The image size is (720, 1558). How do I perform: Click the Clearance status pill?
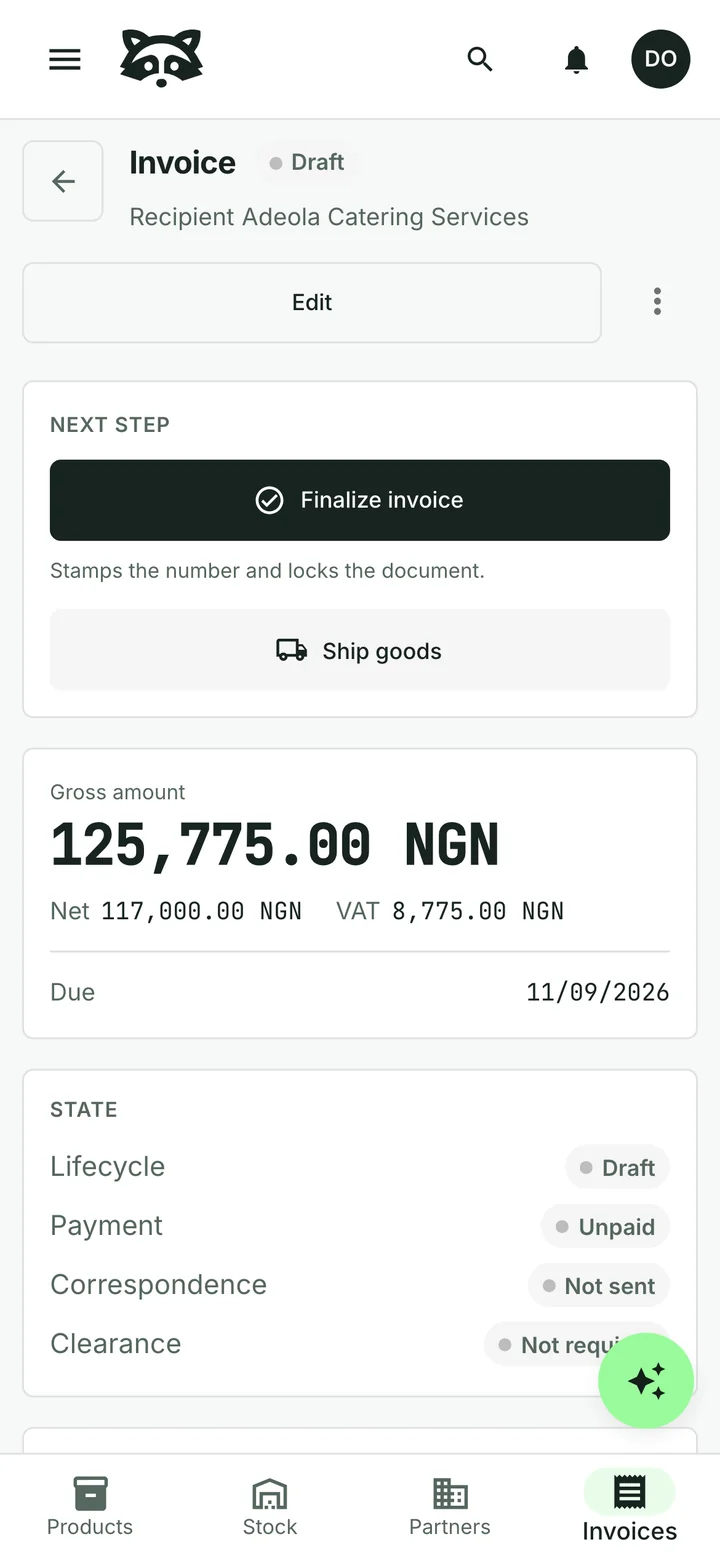coord(577,1344)
